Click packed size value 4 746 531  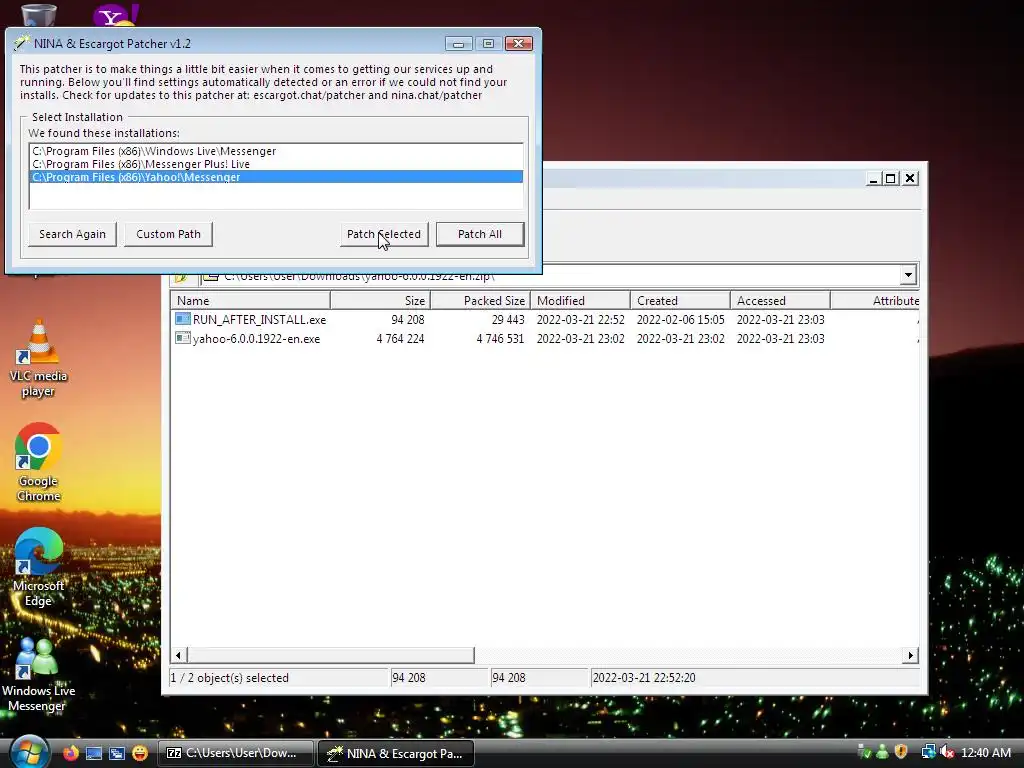[x=500, y=338]
